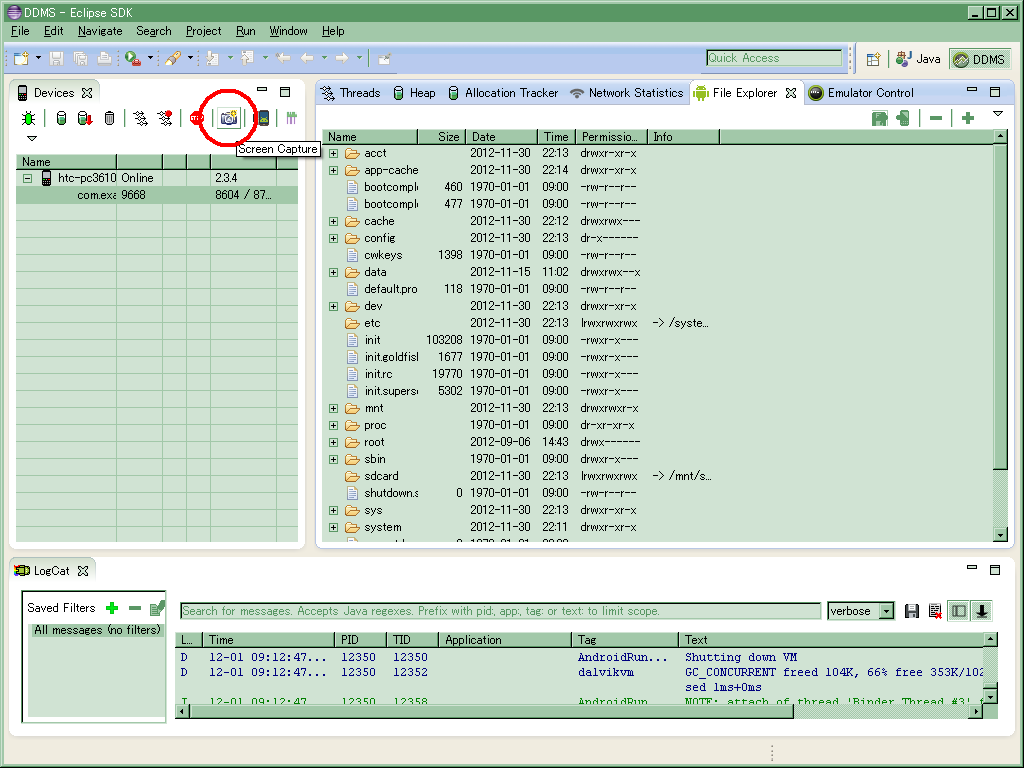Image resolution: width=1024 pixels, height=768 pixels.
Task: Click Pull file from device icon
Action: (x=879, y=118)
